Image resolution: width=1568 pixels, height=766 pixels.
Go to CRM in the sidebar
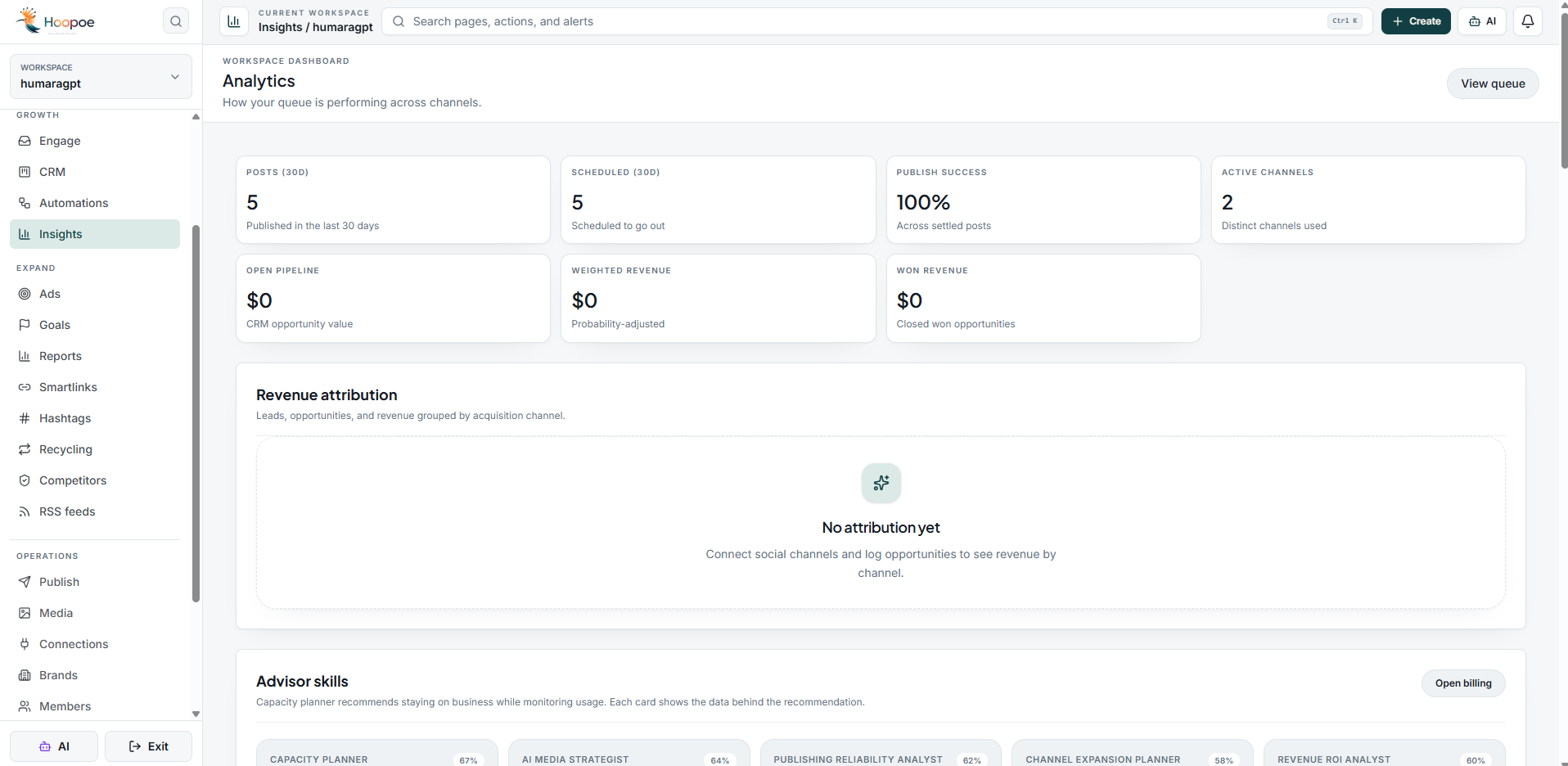point(95,172)
